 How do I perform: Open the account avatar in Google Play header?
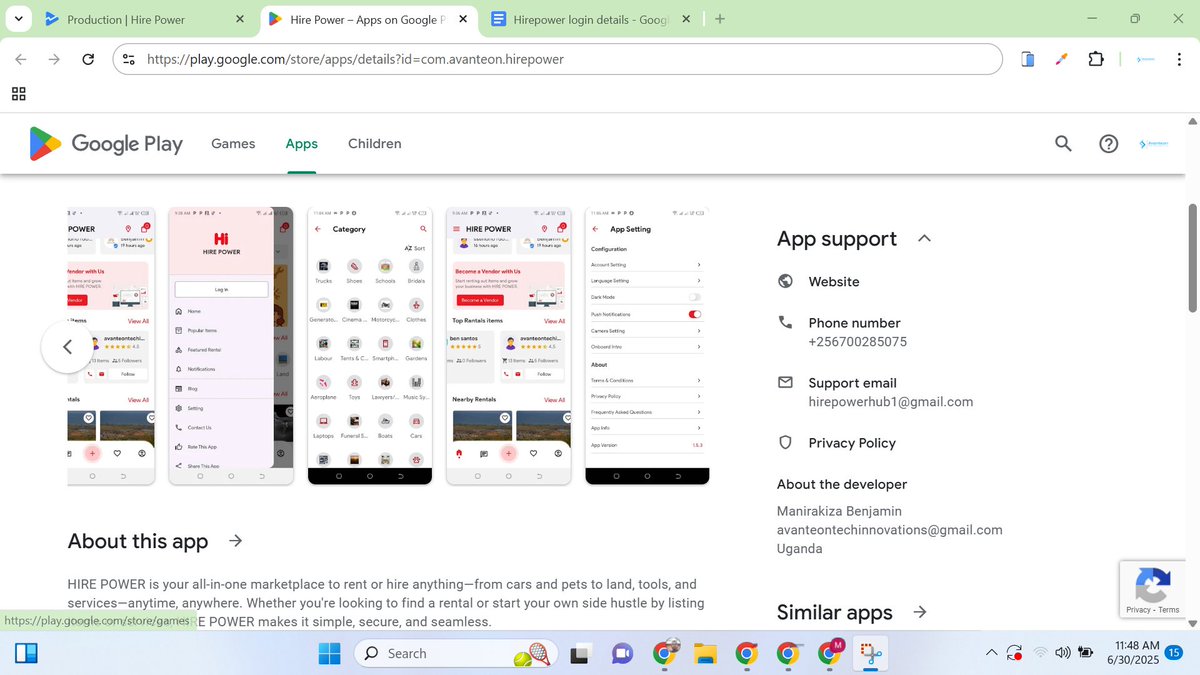[x=1153, y=144]
